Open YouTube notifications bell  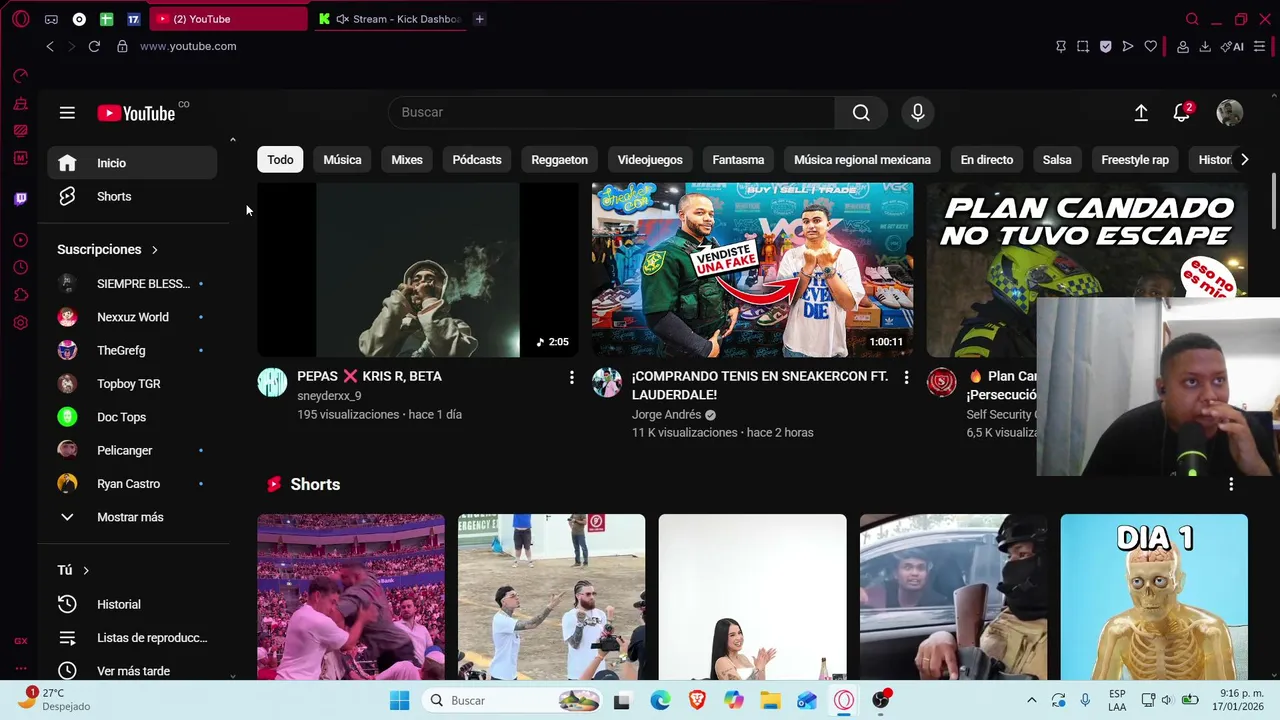click(1182, 113)
